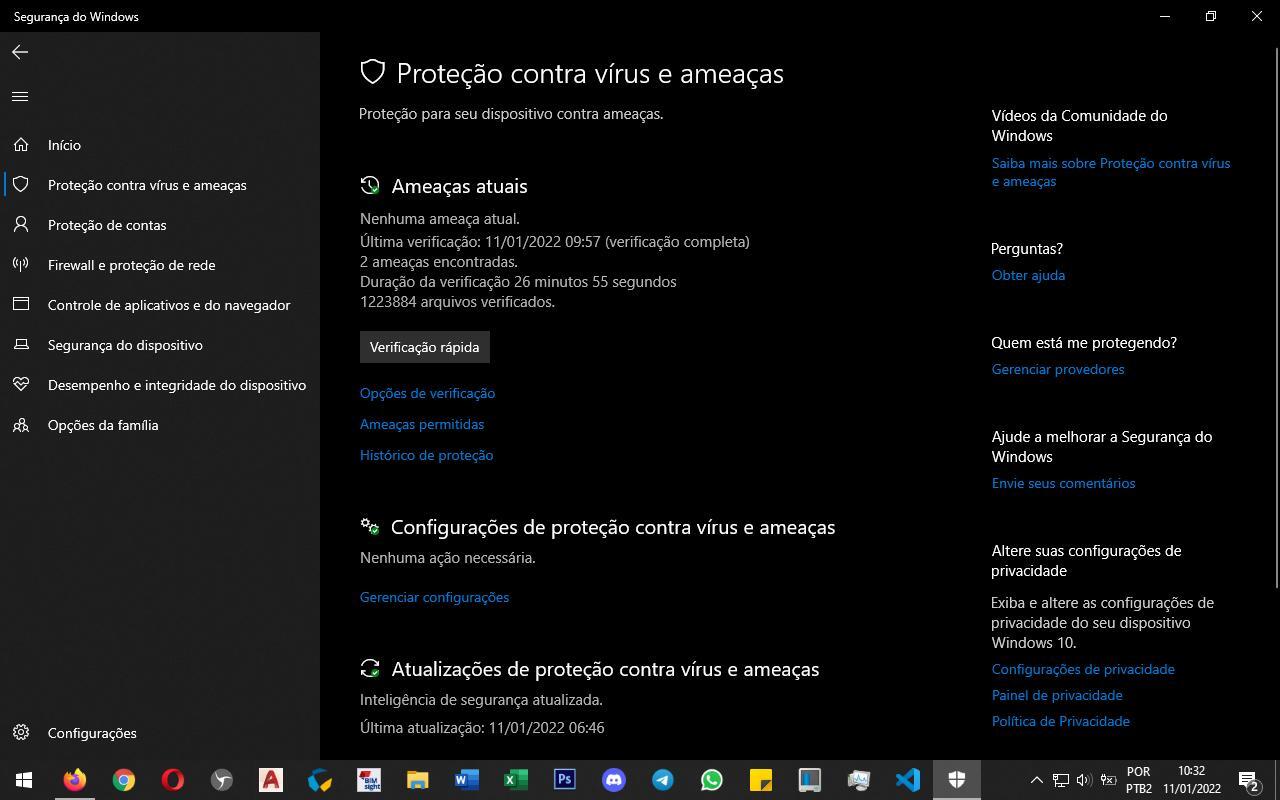
Task: Click Envie seus comentários link
Action: click(x=1063, y=483)
